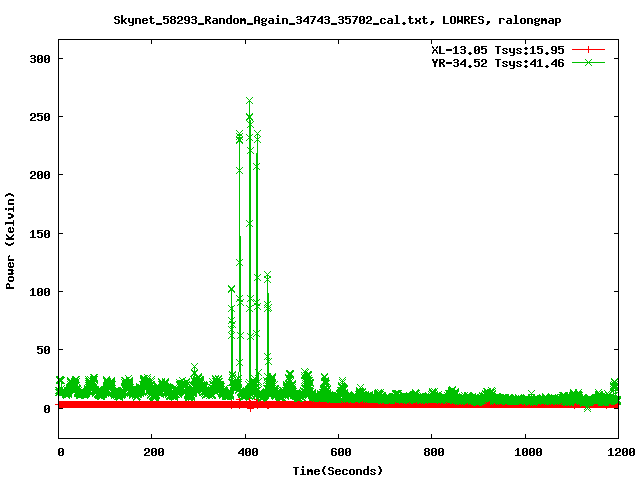
Task: Click the y-axis tick label 200
Action: click(40, 175)
